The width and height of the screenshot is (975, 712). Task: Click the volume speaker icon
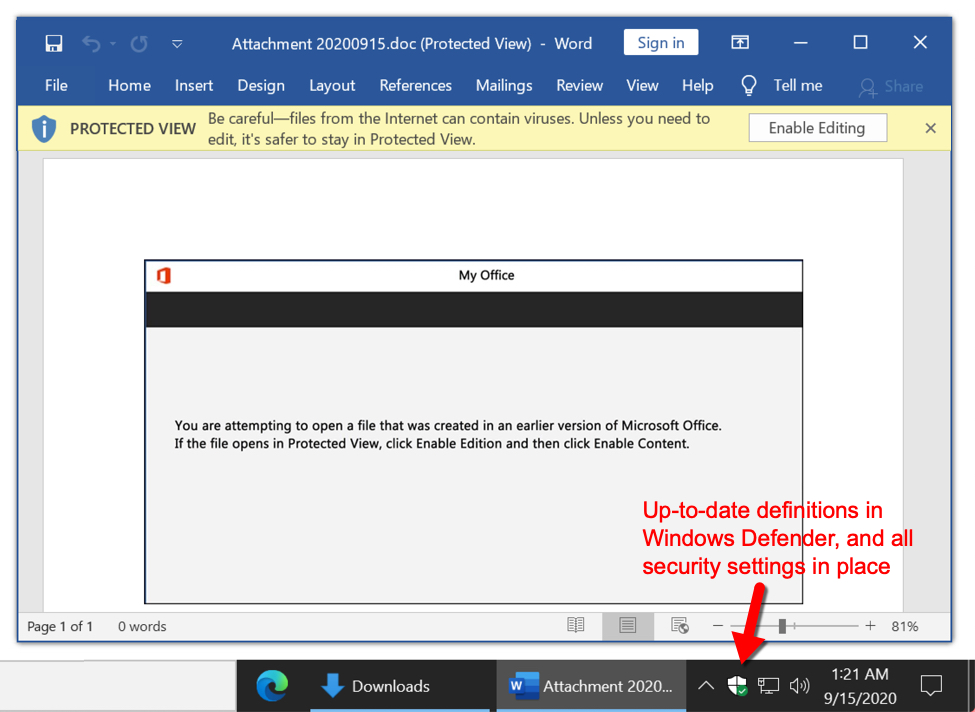[799, 686]
